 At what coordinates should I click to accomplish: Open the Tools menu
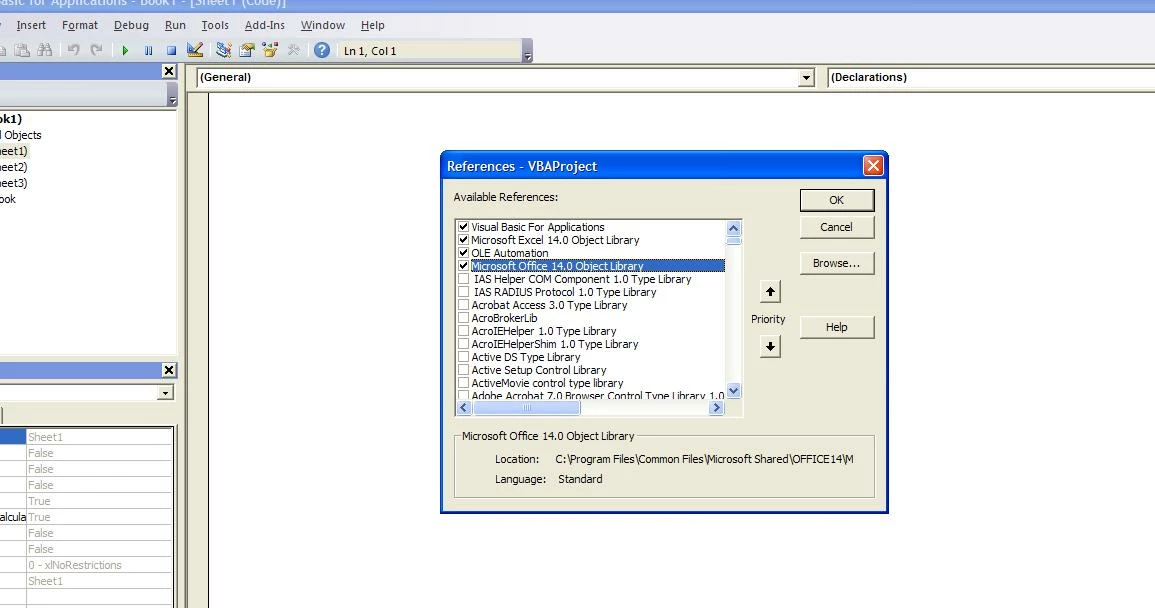[x=215, y=25]
